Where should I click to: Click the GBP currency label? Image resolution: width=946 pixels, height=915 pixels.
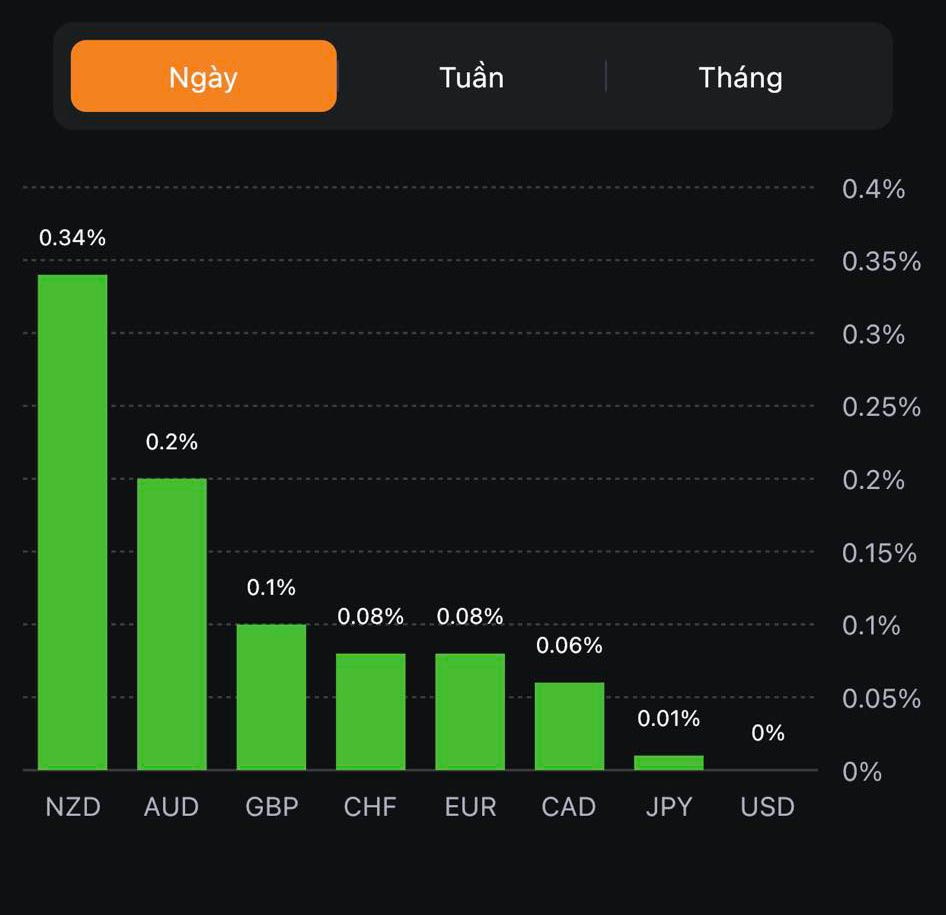271,807
